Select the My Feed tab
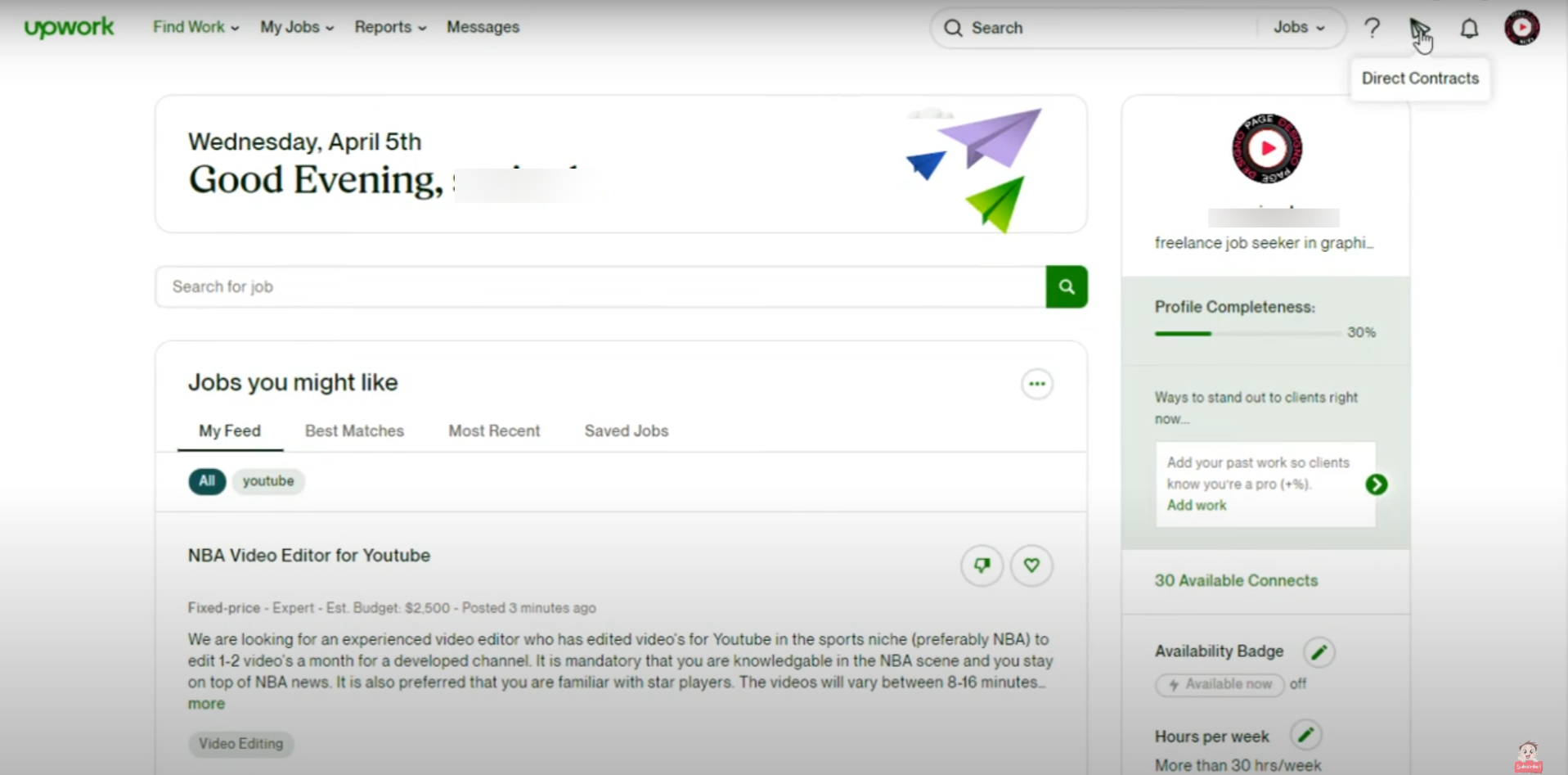Viewport: 1568px width, 775px height. click(230, 431)
